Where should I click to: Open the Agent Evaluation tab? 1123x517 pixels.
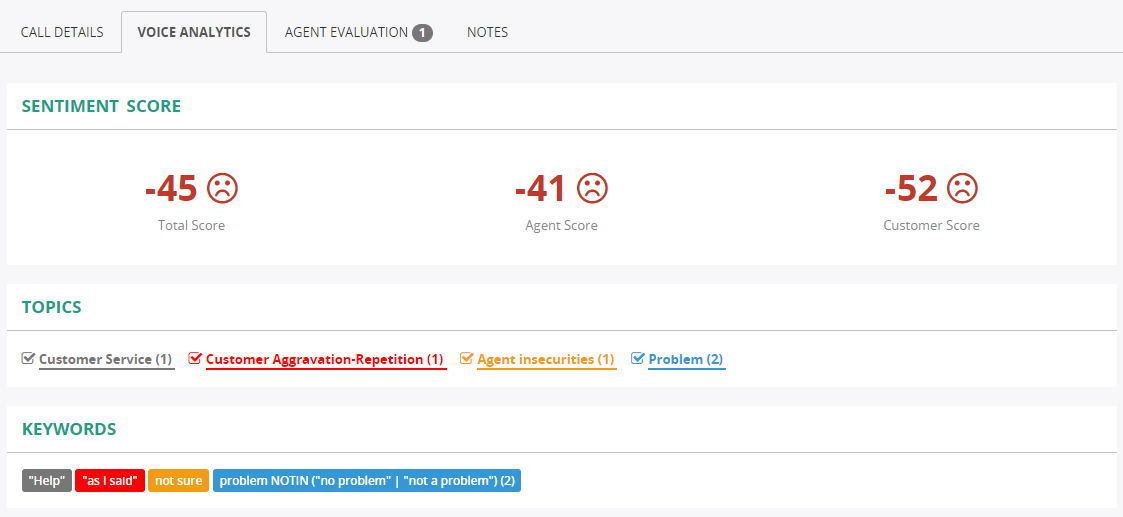(346, 32)
